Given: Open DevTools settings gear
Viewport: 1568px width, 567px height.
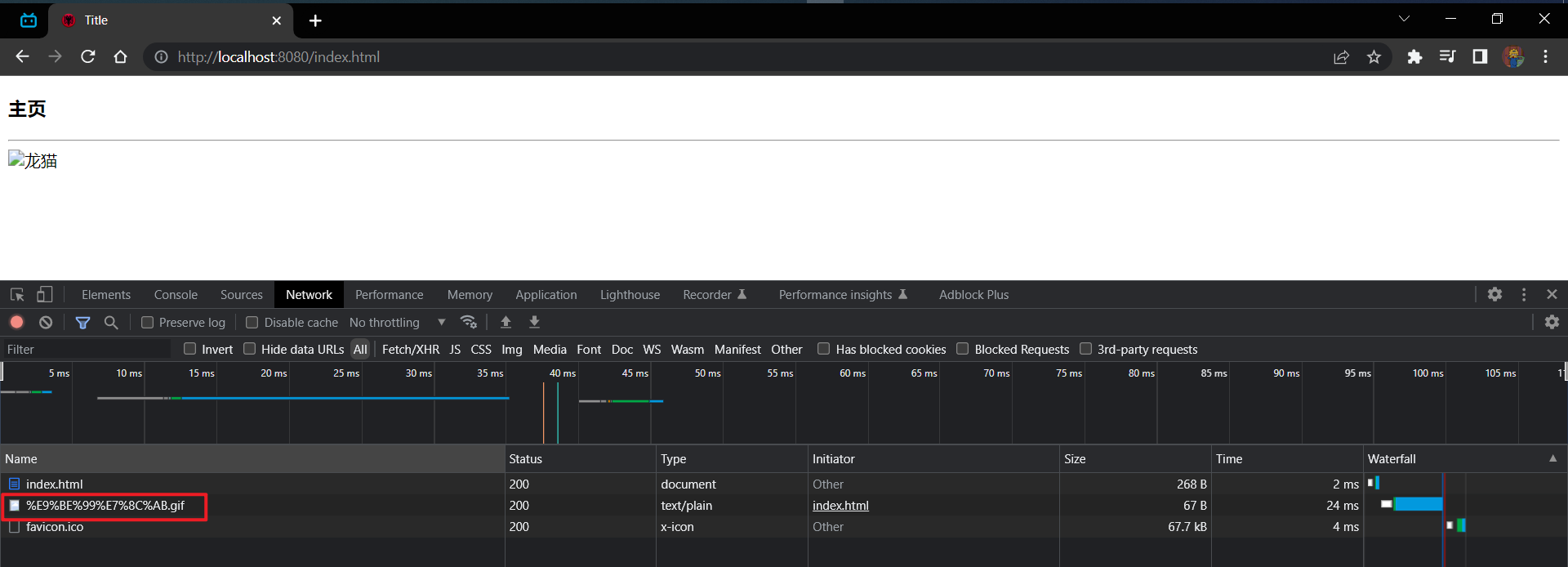Looking at the screenshot, I should (x=1494, y=294).
